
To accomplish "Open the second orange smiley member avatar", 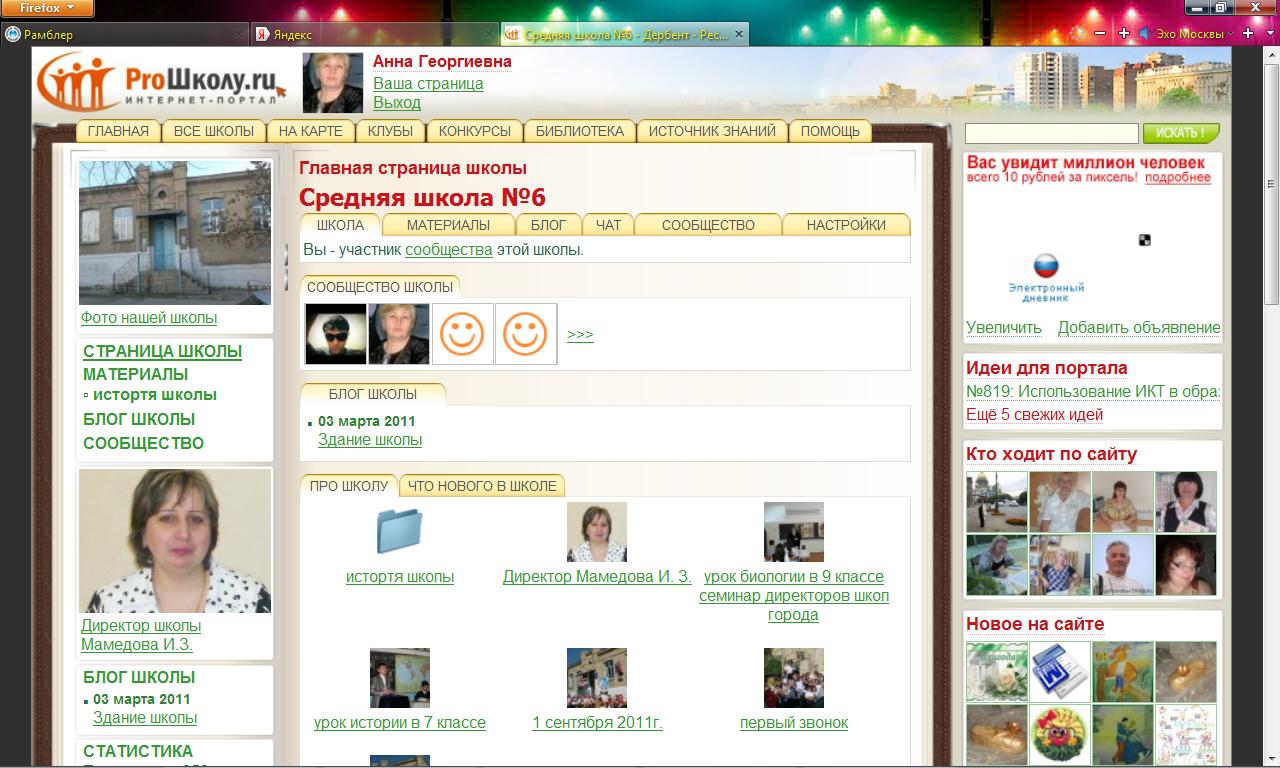I will point(526,334).
